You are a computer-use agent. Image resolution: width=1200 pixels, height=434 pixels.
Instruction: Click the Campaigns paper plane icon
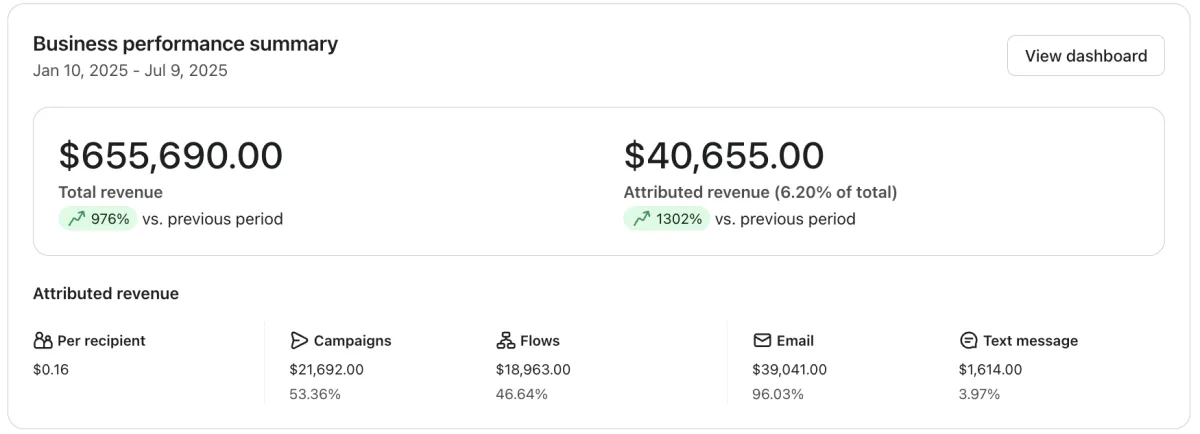point(299,341)
